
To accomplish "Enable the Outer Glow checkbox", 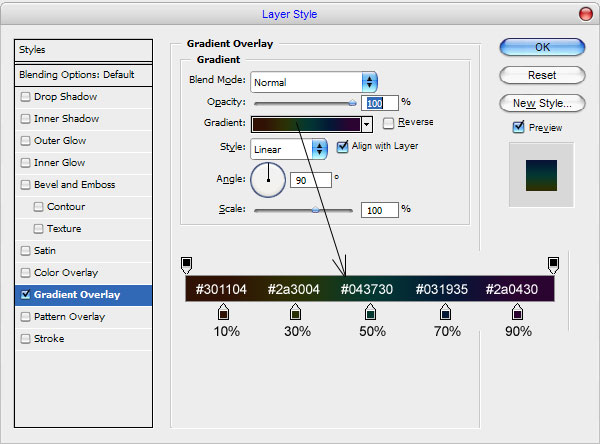I will [25, 141].
